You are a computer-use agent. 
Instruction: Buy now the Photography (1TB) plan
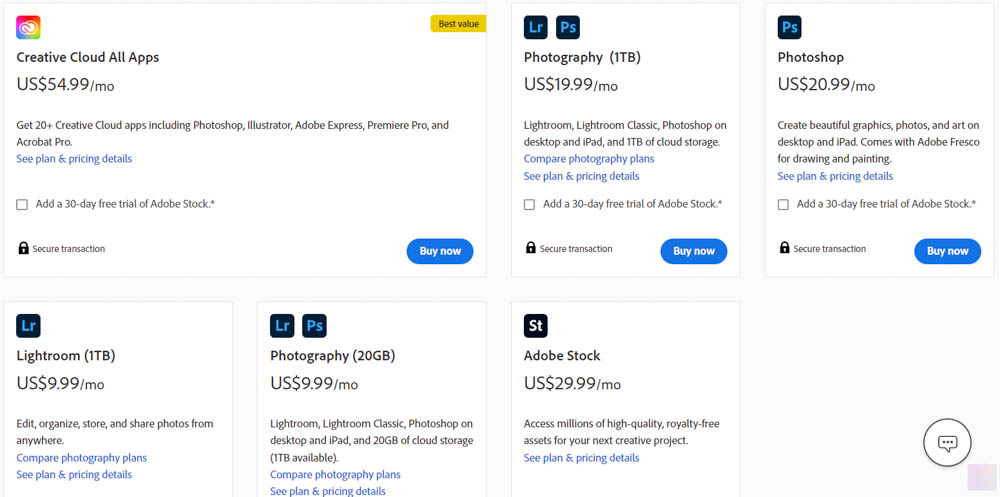[694, 251]
